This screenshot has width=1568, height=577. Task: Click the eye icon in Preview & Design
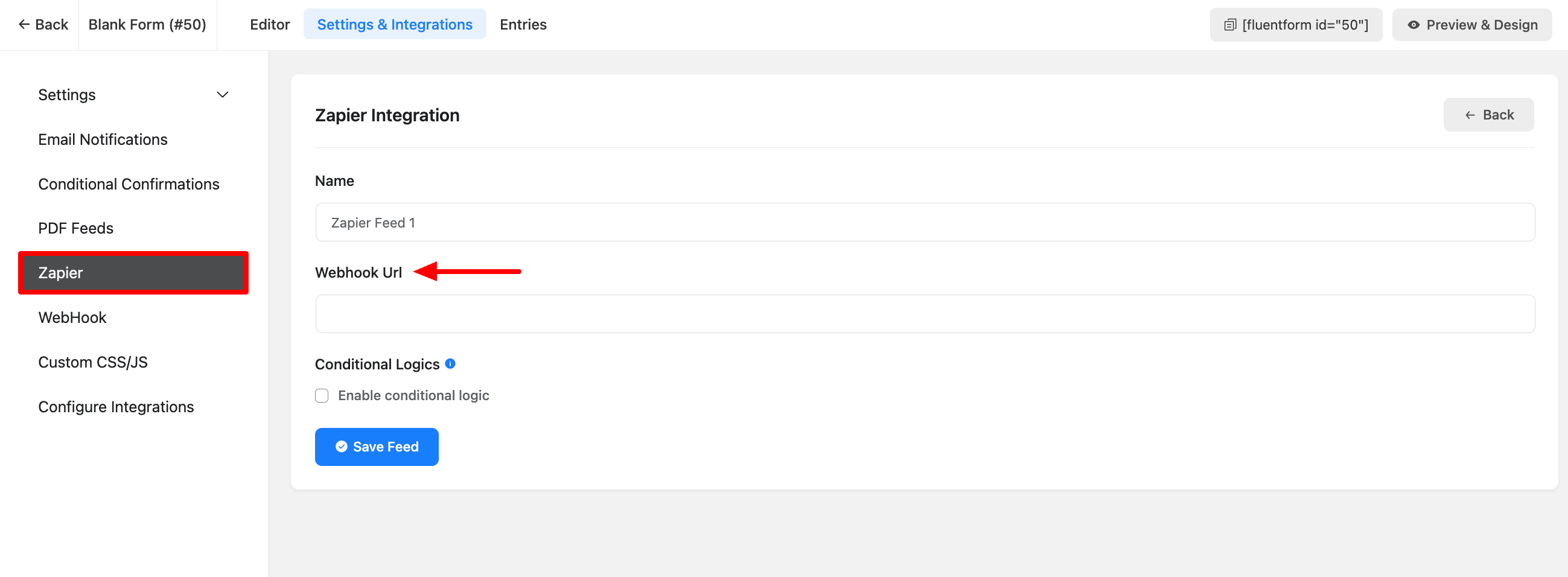pyautogui.click(x=1413, y=25)
